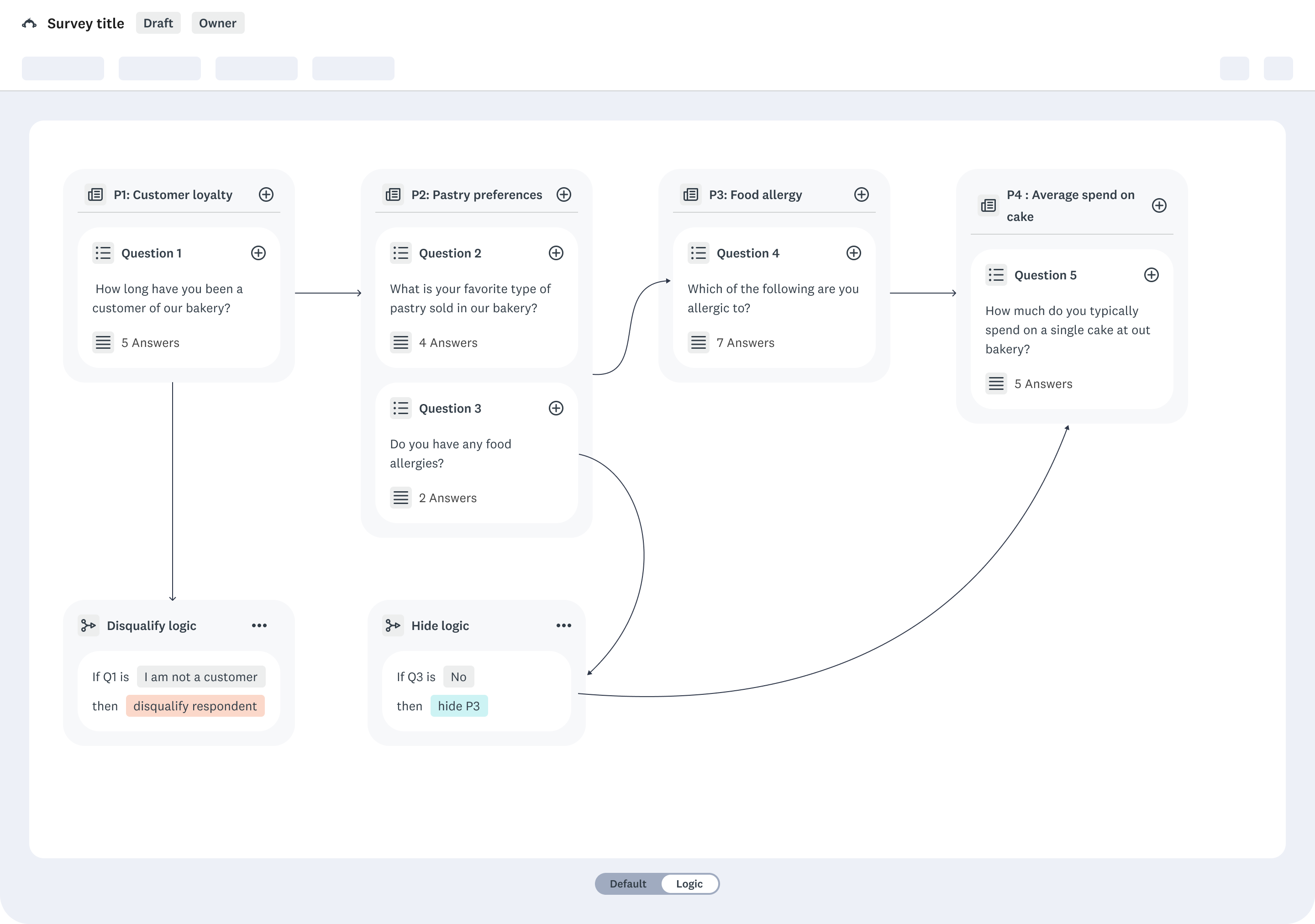The height and width of the screenshot is (924, 1315).
Task: Click plus icon on Question 5 card
Action: [1151, 275]
